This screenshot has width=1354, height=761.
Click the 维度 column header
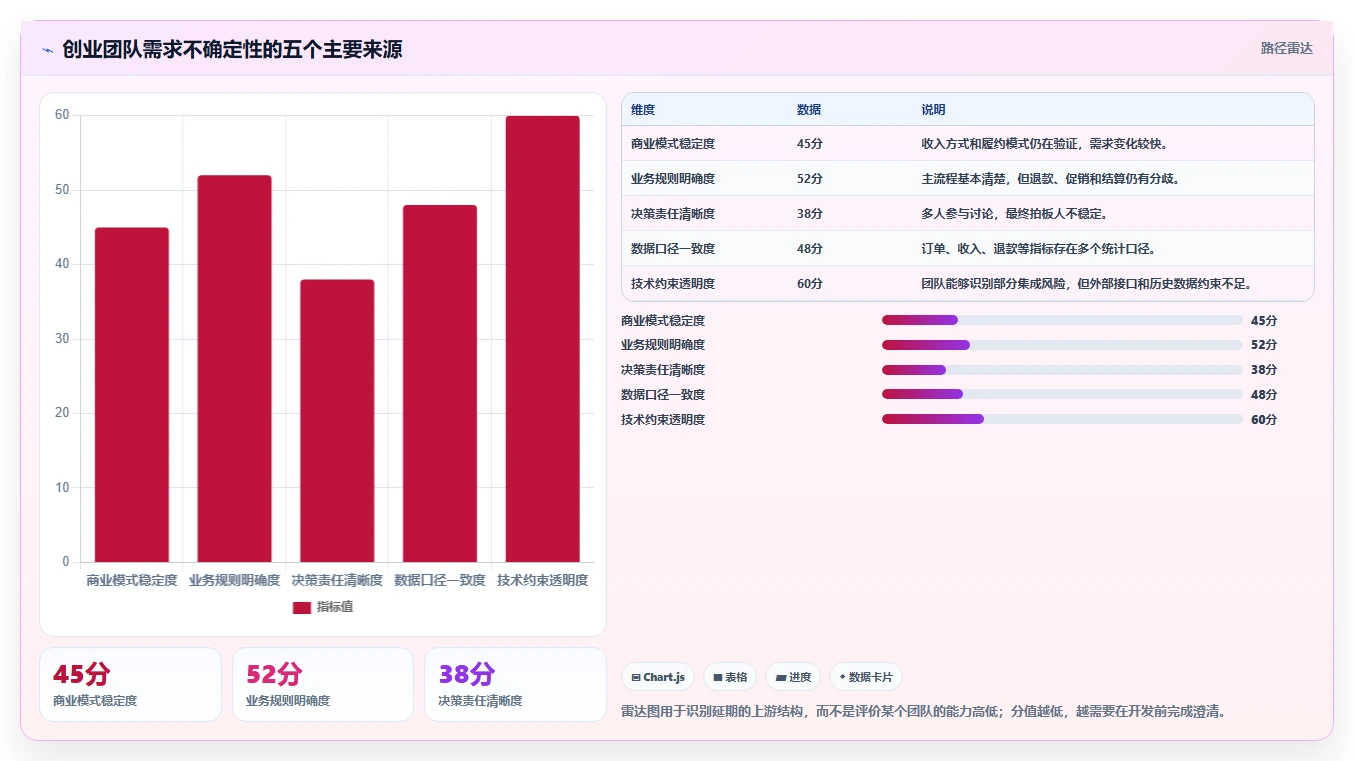tap(643, 110)
